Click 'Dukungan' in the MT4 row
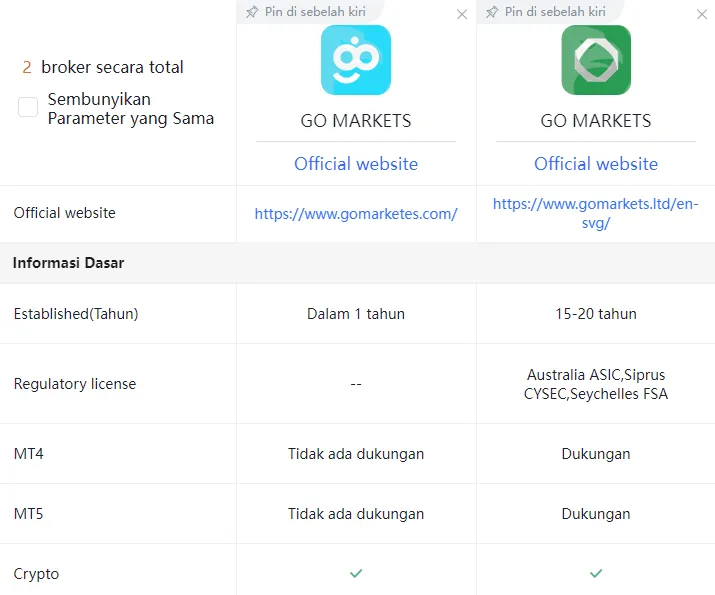 click(x=596, y=454)
